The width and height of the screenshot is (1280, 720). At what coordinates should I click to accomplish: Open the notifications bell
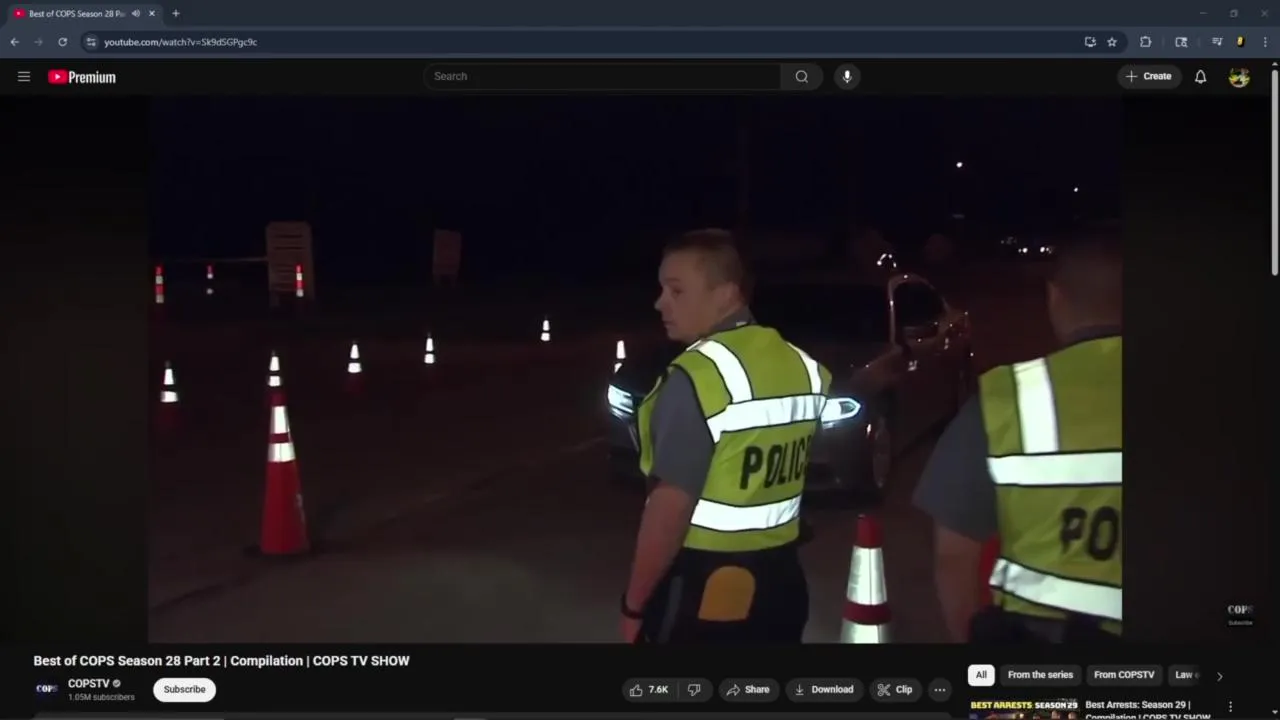pyautogui.click(x=1200, y=76)
